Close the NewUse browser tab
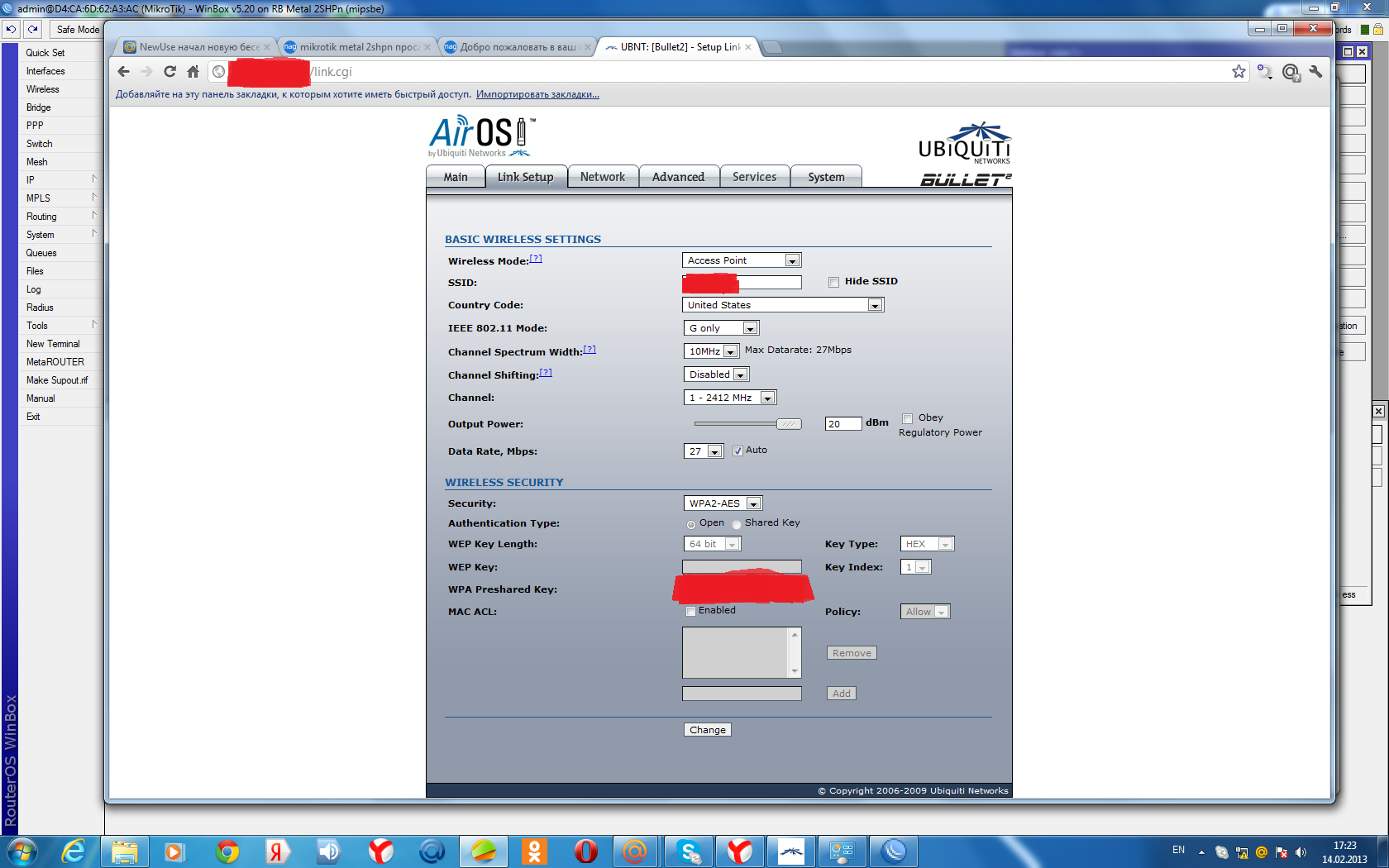1389x868 pixels. (x=266, y=47)
